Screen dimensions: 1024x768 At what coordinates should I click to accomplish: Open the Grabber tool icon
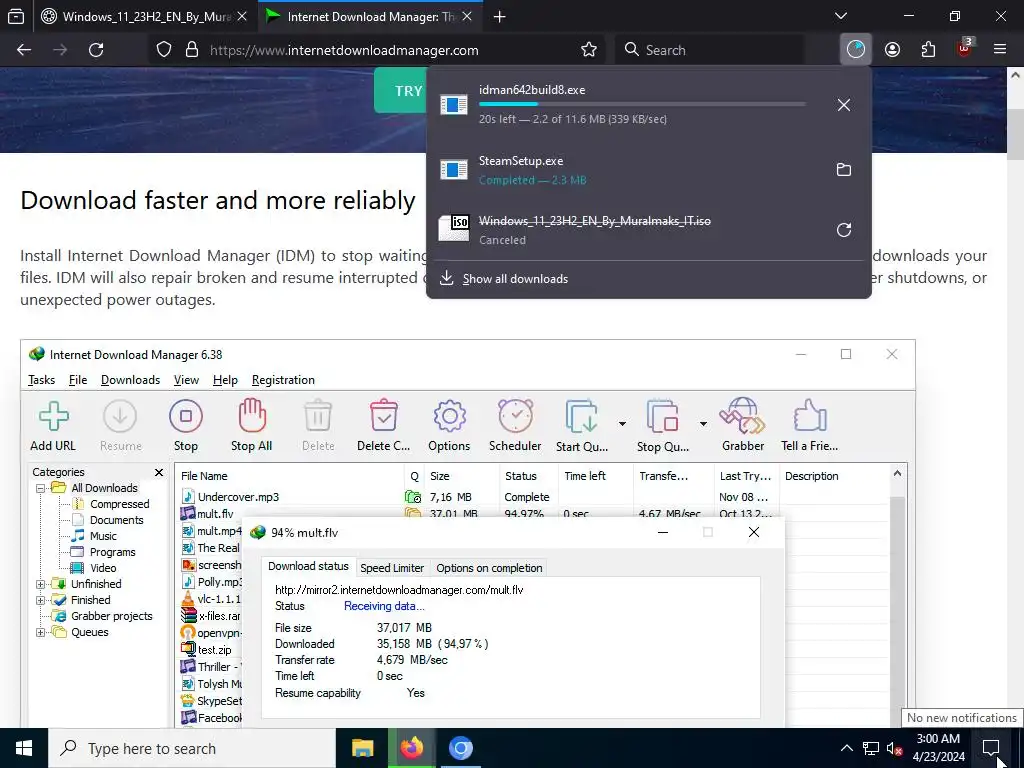point(743,425)
